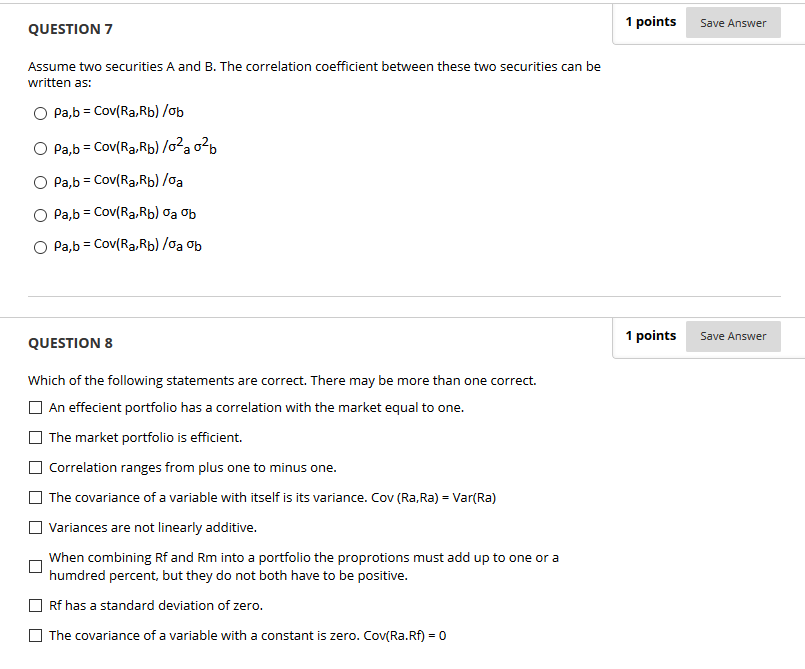Click the '1 points' label for Question 8
This screenshot has height=669, width=805.
(x=650, y=335)
